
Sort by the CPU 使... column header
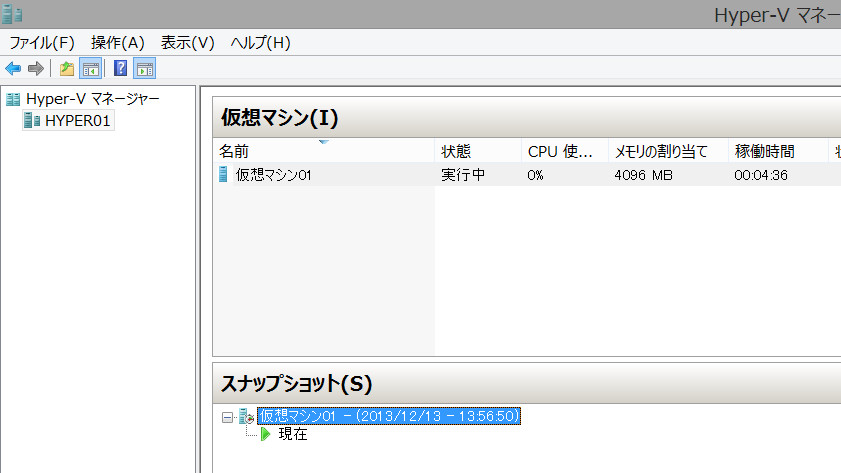pyautogui.click(x=565, y=151)
